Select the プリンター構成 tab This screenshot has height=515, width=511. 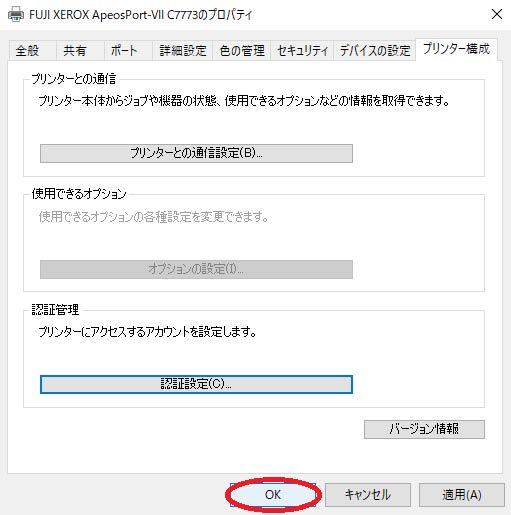[x=456, y=49]
